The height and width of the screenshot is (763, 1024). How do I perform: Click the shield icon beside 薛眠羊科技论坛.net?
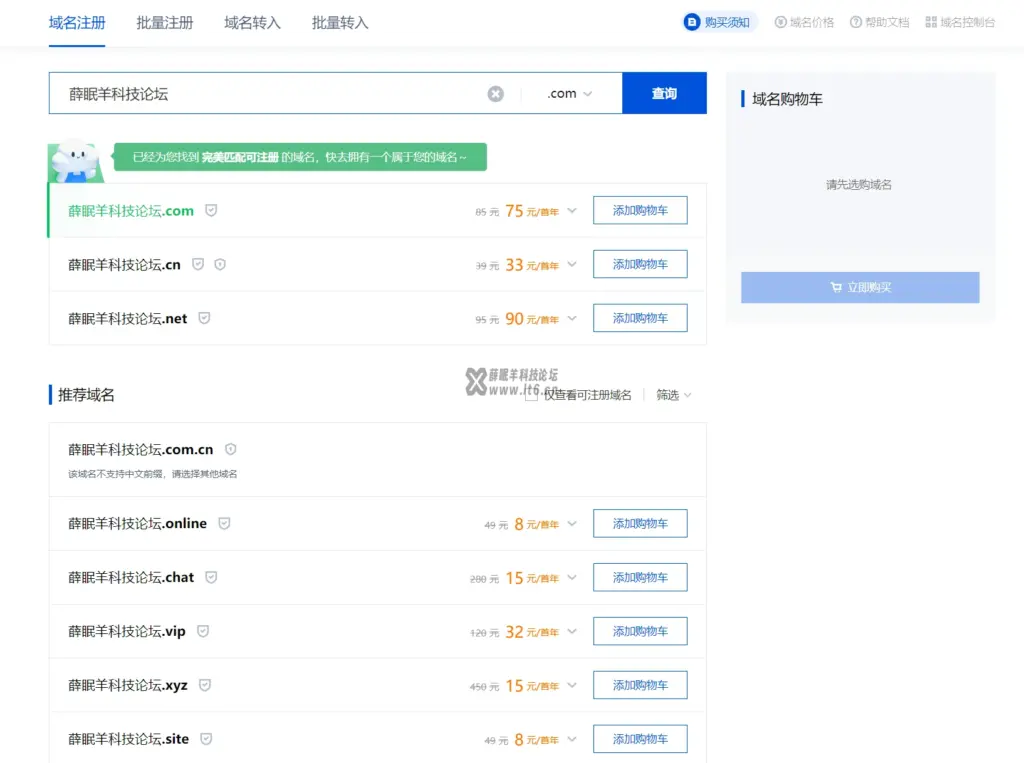pos(204,318)
